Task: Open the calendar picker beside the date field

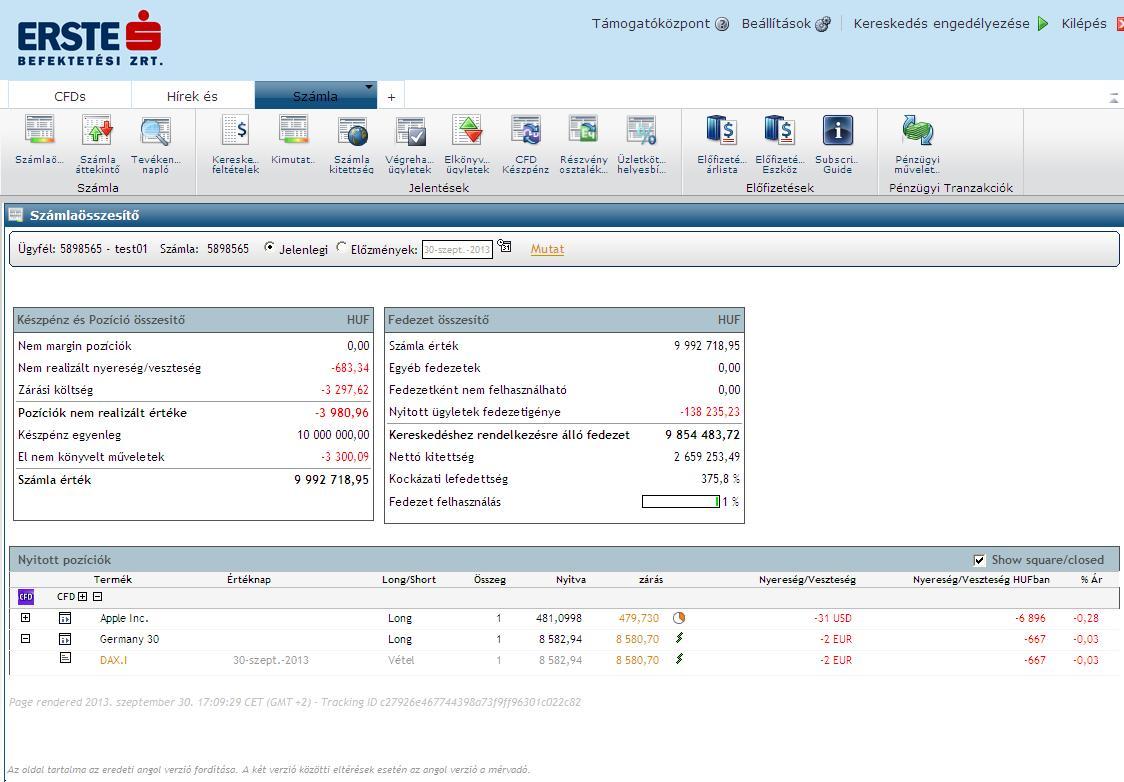Action: point(505,247)
